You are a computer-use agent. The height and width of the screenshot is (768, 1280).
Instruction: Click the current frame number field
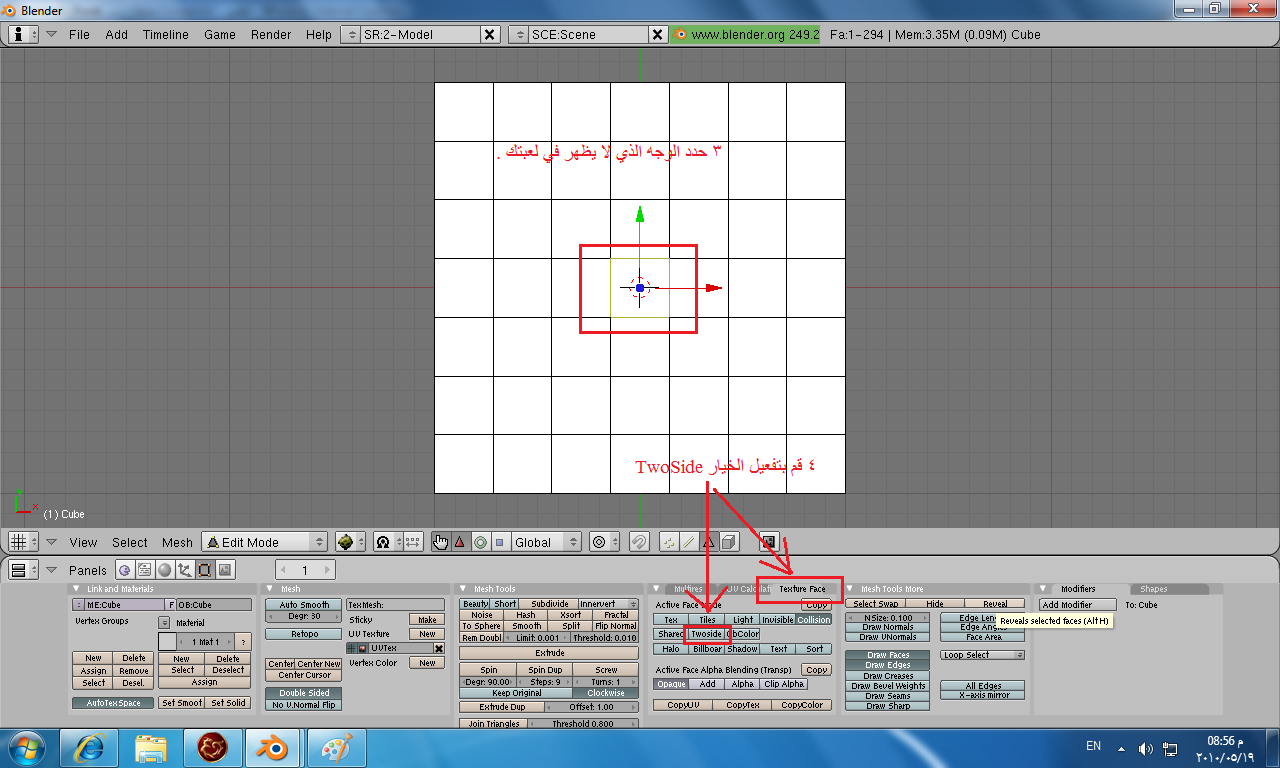click(x=305, y=570)
